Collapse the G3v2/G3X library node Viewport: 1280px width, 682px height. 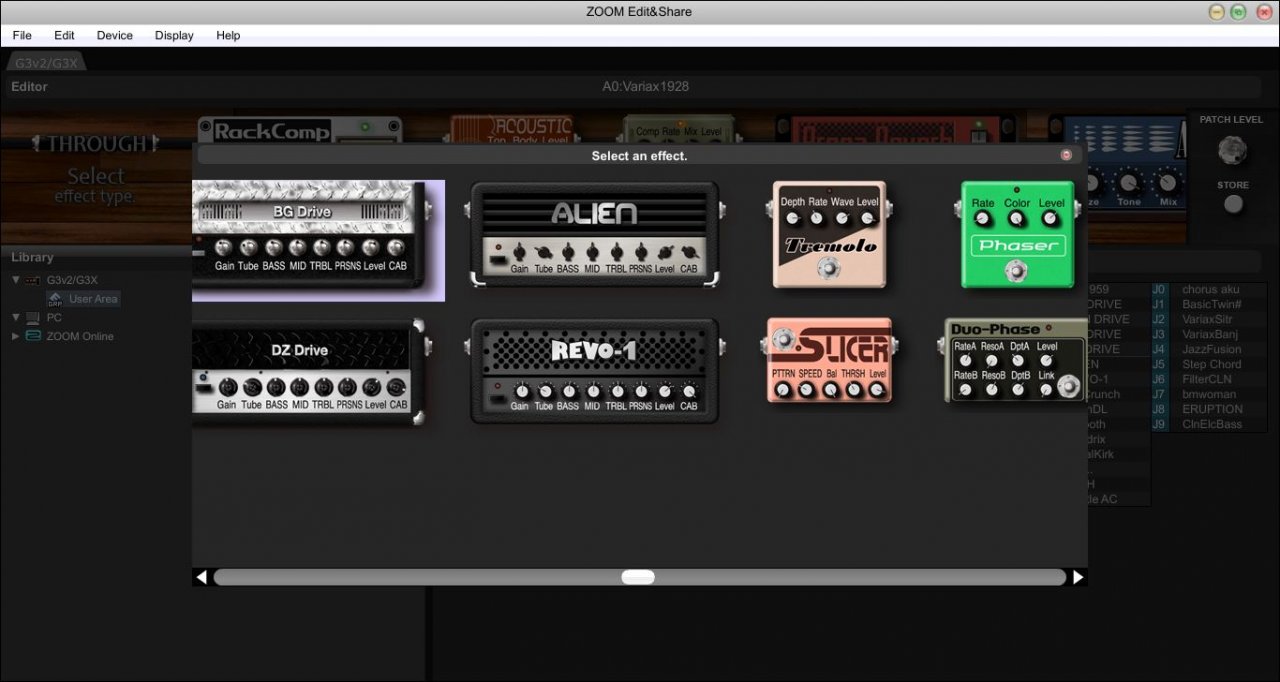pos(16,280)
